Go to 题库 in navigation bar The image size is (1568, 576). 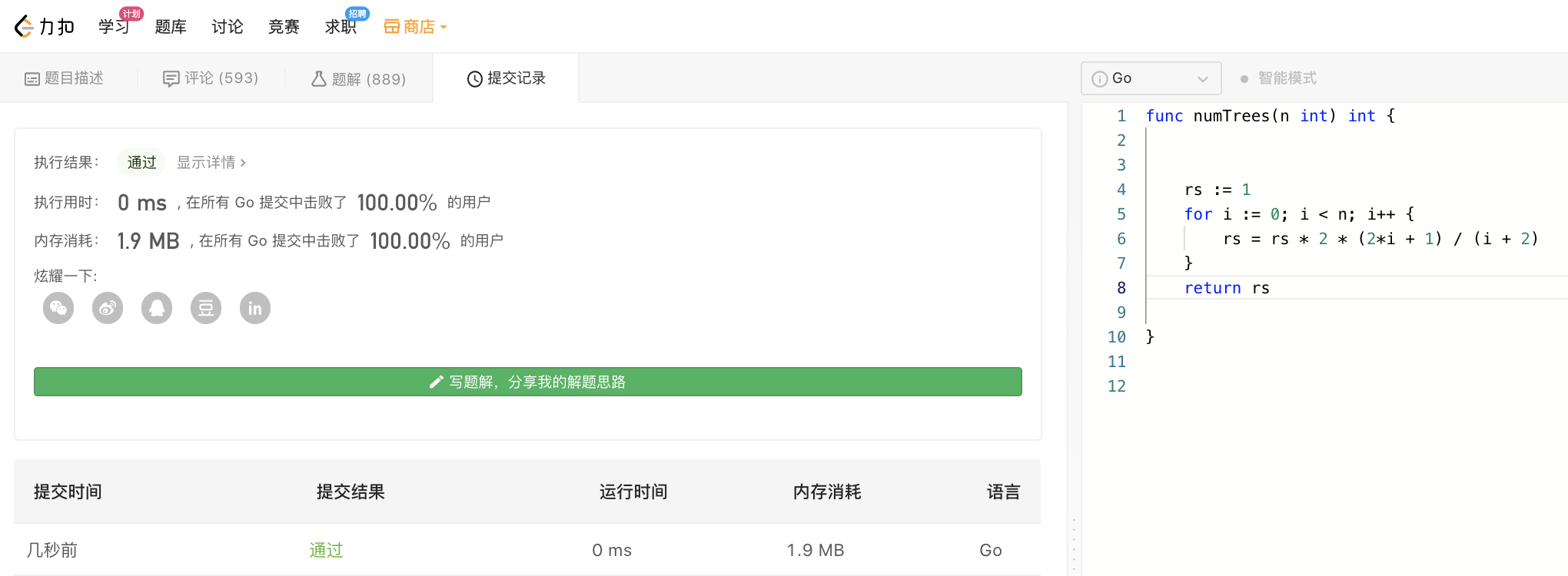point(171,27)
